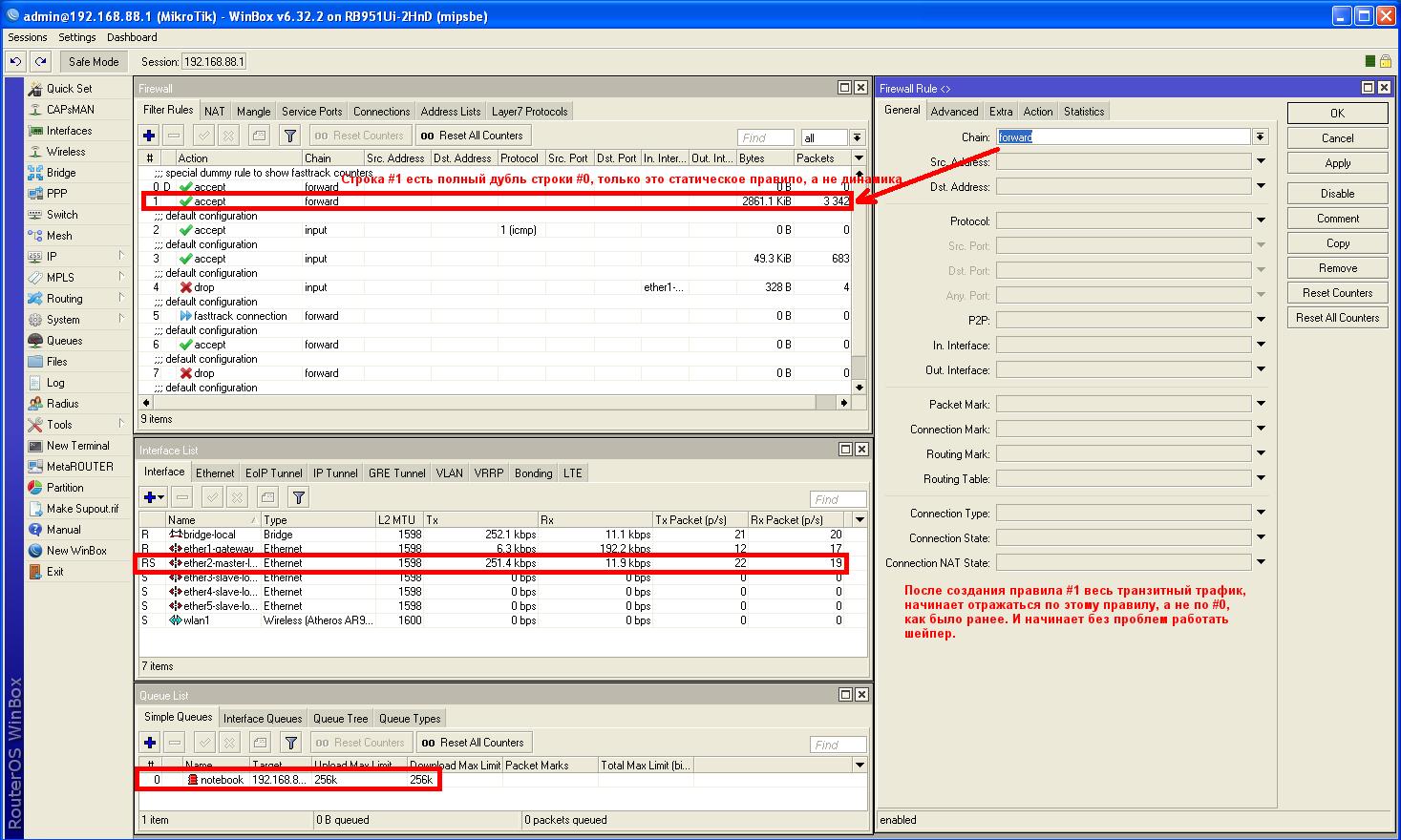Click the Find field in the Queue List
The width and height of the screenshot is (1401, 840).
click(x=838, y=745)
